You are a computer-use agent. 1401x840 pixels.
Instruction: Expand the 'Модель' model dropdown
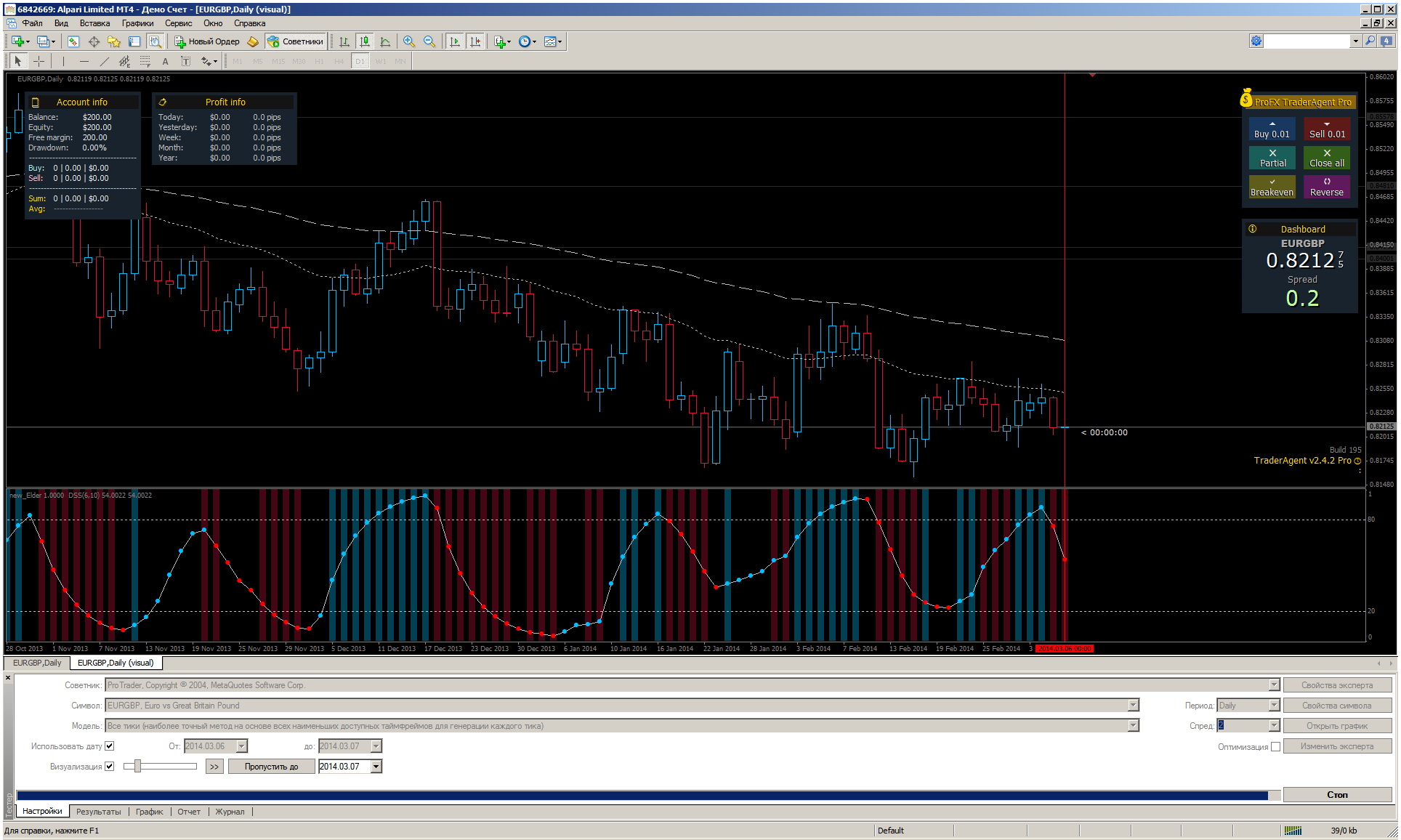pyautogui.click(x=1133, y=726)
